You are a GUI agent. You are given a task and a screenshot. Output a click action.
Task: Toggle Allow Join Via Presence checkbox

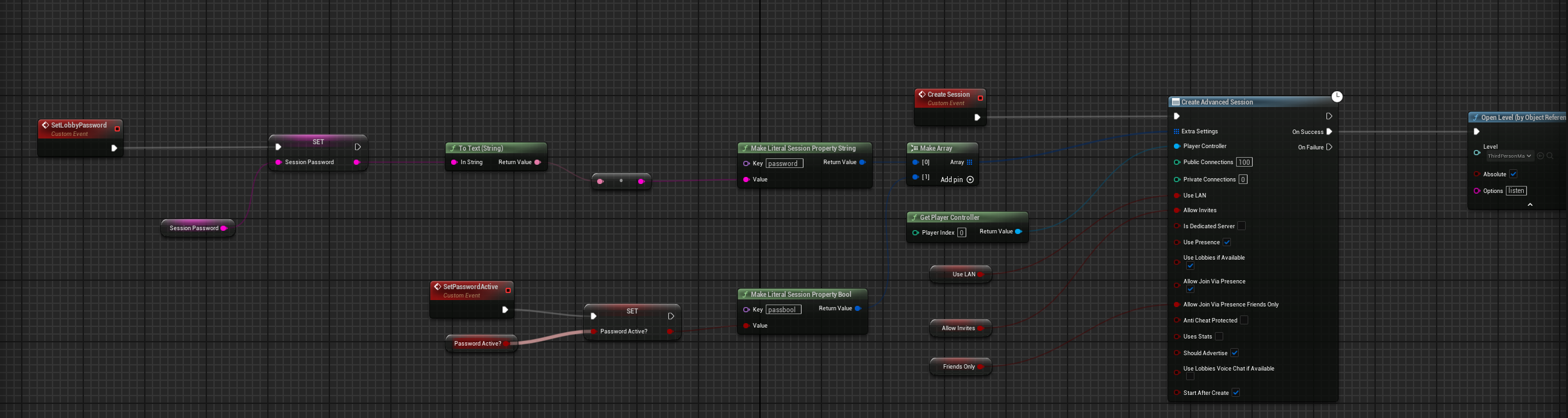pos(1190,289)
